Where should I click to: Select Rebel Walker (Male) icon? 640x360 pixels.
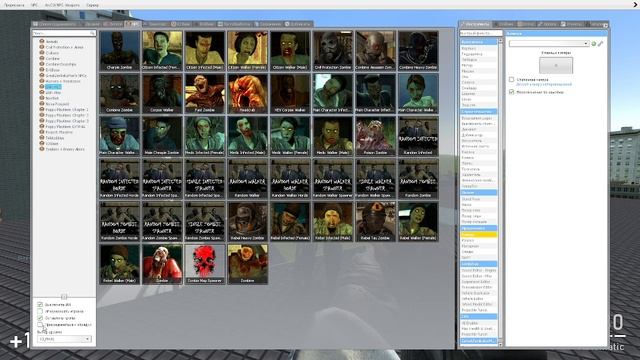pyautogui.click(x=120, y=264)
